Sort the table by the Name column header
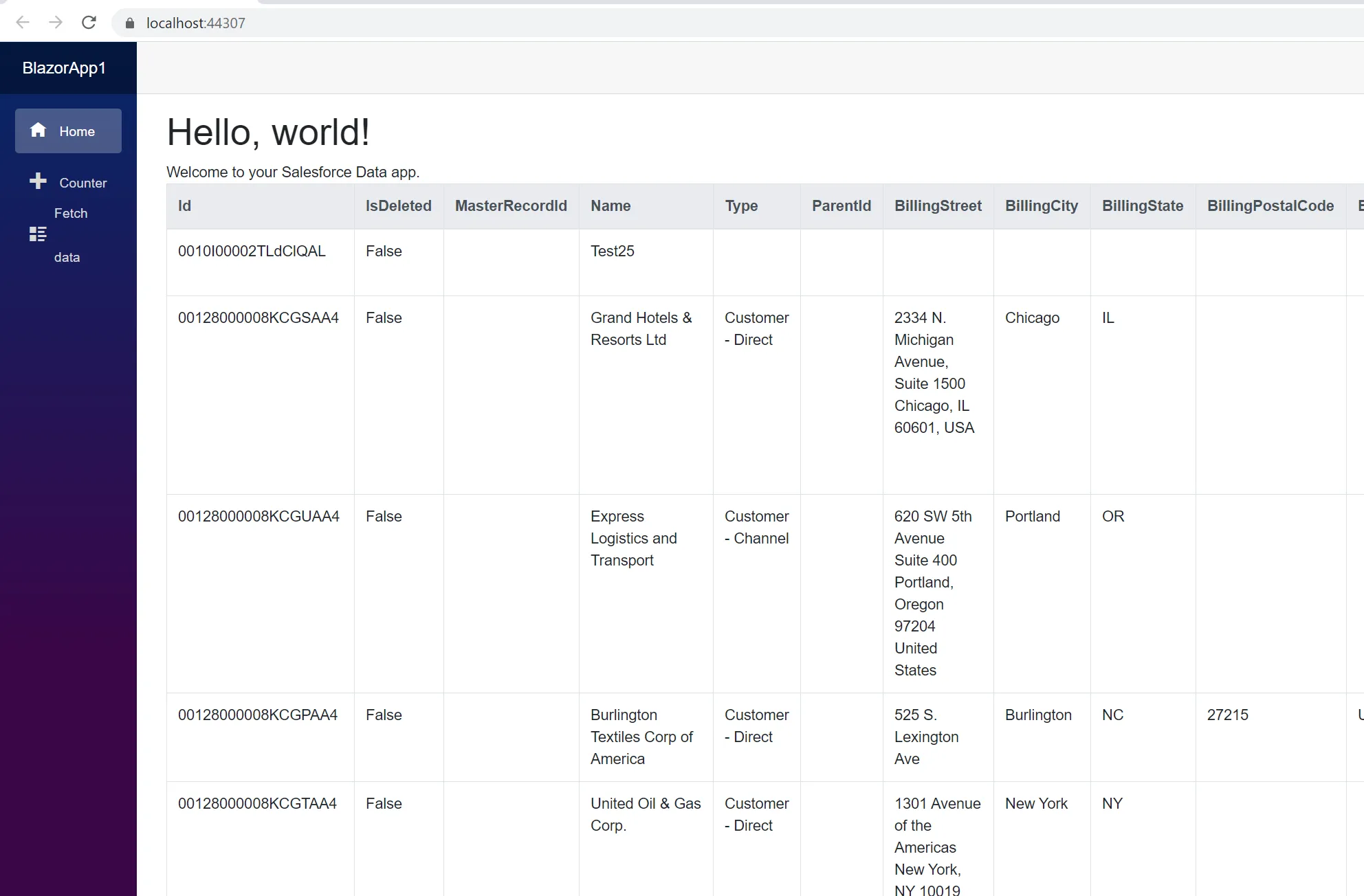This screenshot has height=896, width=1364. tap(610, 205)
